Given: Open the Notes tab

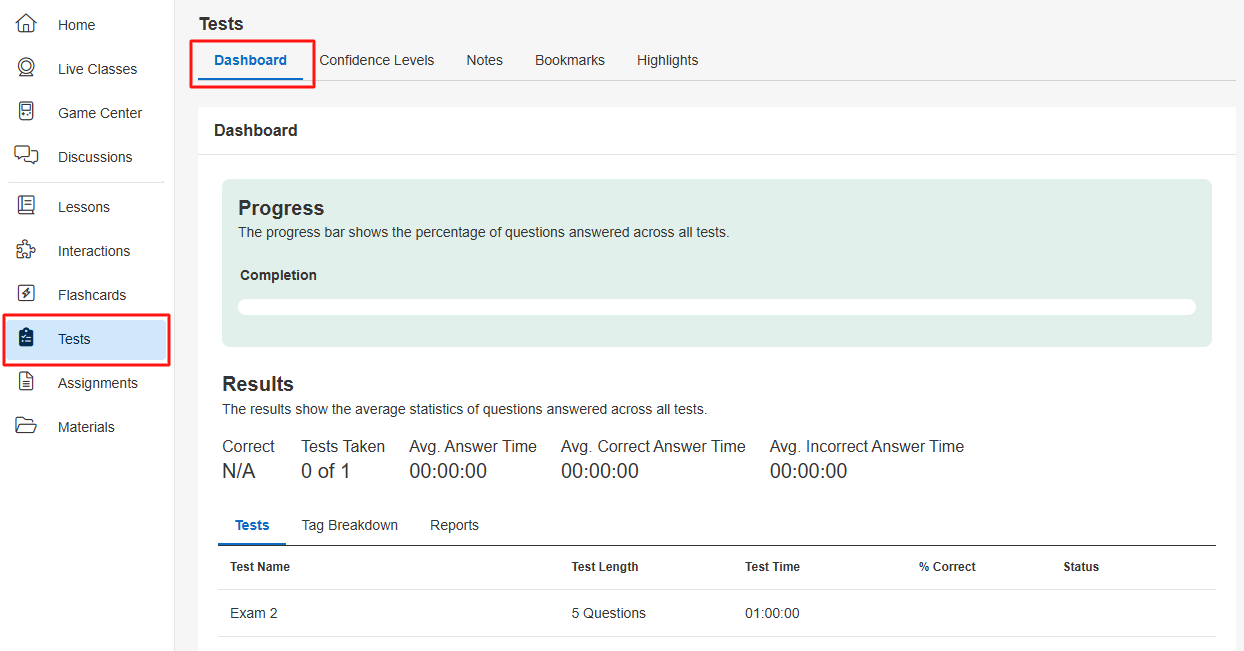Looking at the screenshot, I should pos(484,60).
